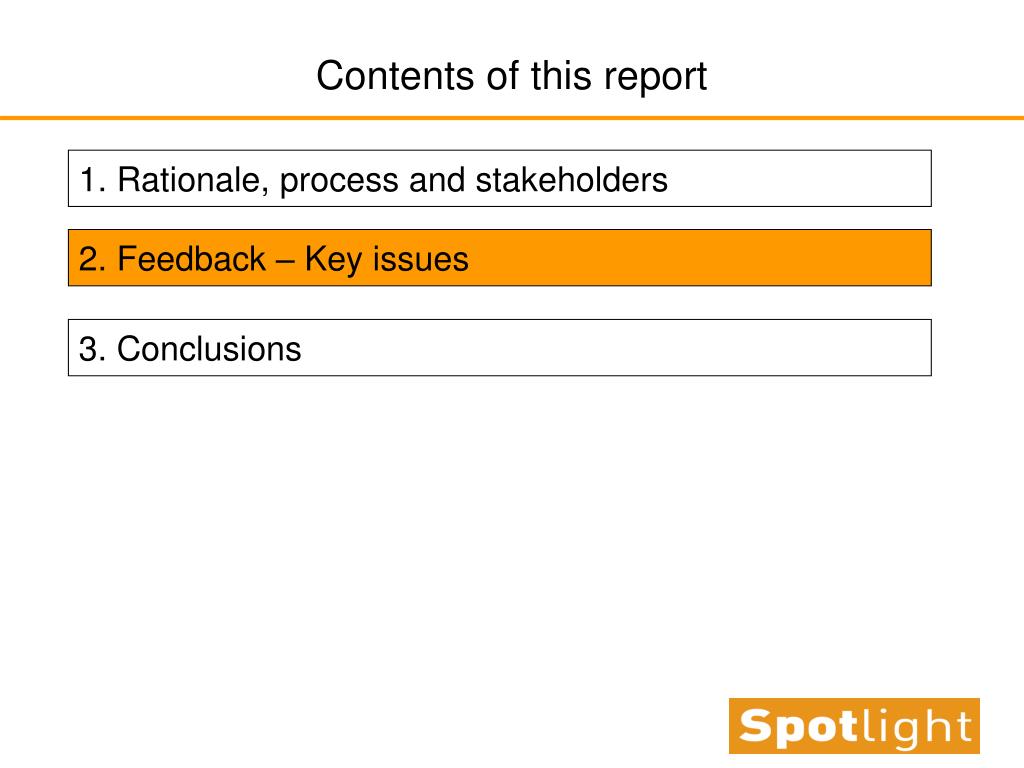Click the 'Contents of this report' title
1024x768 pixels.
(511, 76)
